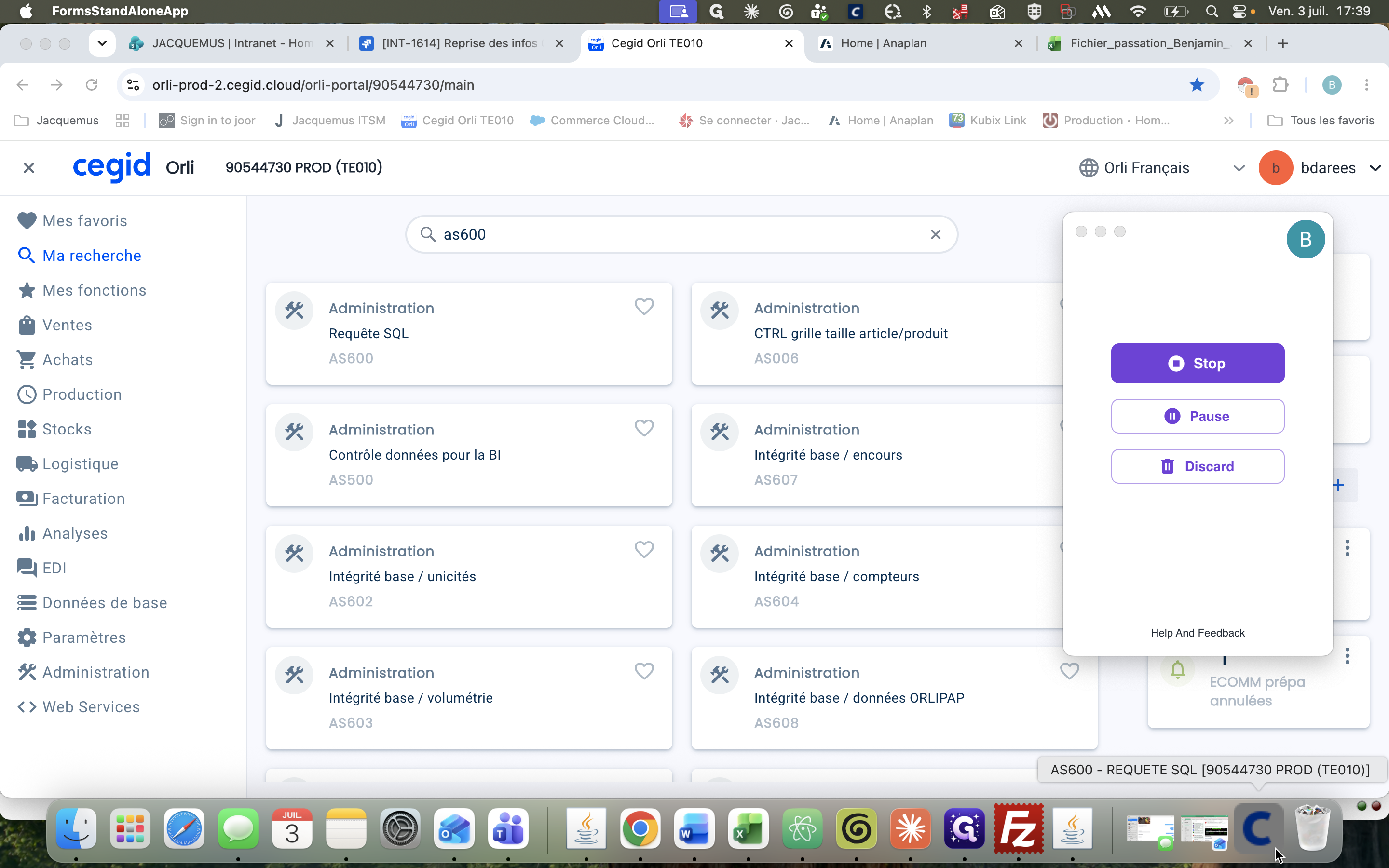Open Mes fonctions star entry
The height and width of the screenshot is (868, 1389).
click(82, 290)
